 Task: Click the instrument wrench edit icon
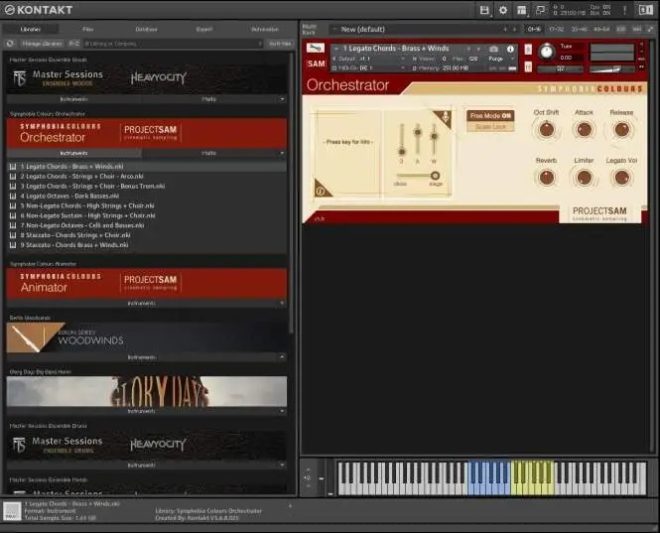click(315, 48)
